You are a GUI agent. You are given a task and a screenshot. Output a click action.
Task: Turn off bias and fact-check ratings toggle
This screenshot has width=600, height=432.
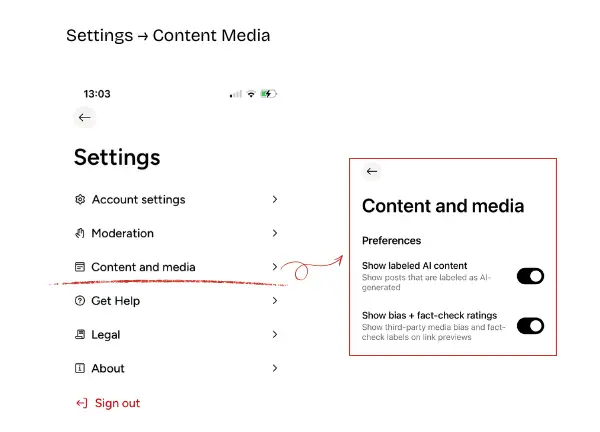point(530,325)
